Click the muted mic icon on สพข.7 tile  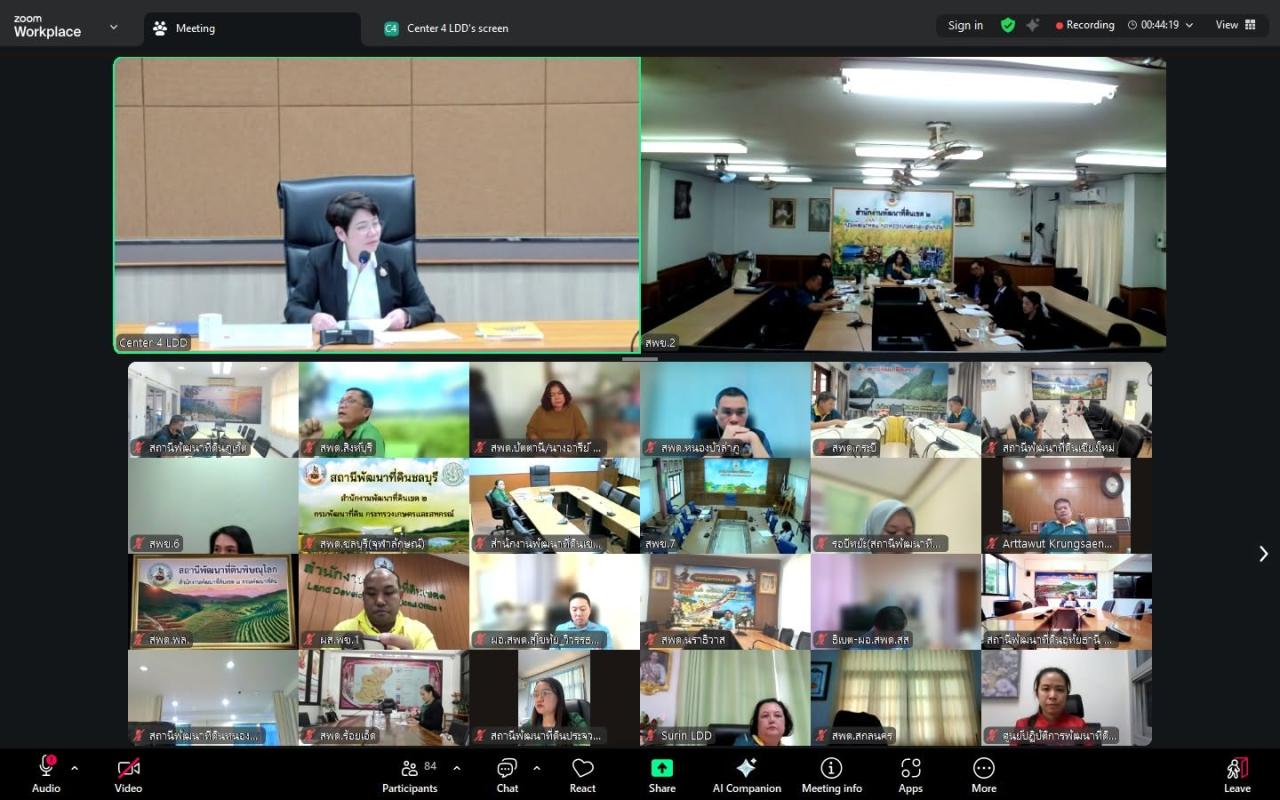tap(651, 544)
